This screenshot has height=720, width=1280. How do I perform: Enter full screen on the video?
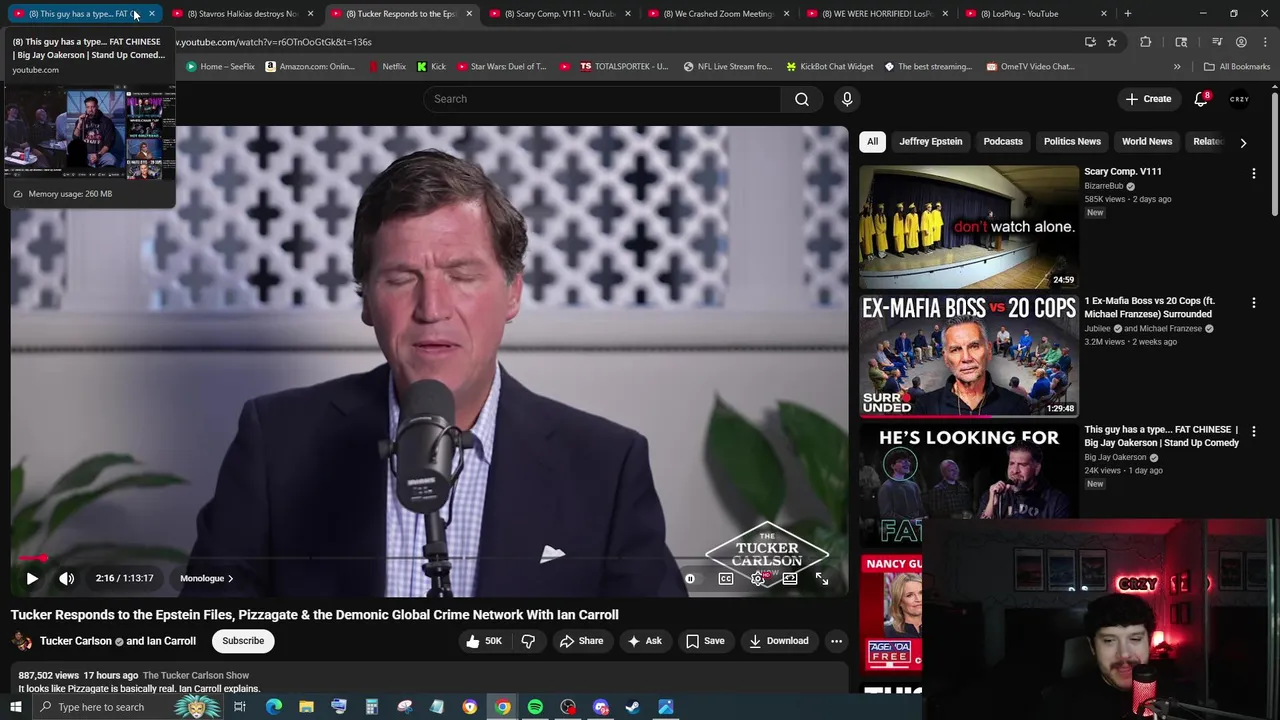click(822, 578)
